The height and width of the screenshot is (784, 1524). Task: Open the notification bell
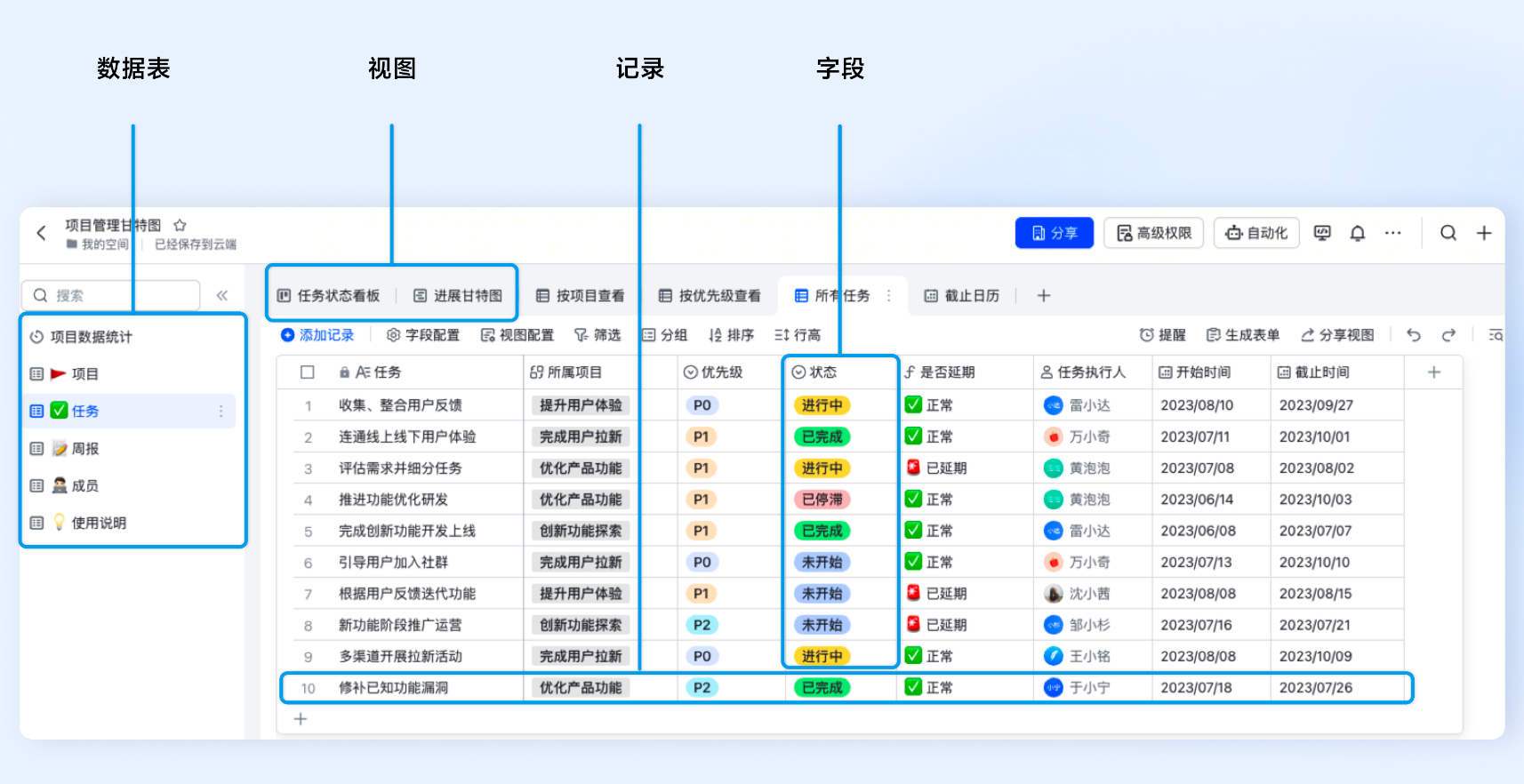pyautogui.click(x=1357, y=233)
